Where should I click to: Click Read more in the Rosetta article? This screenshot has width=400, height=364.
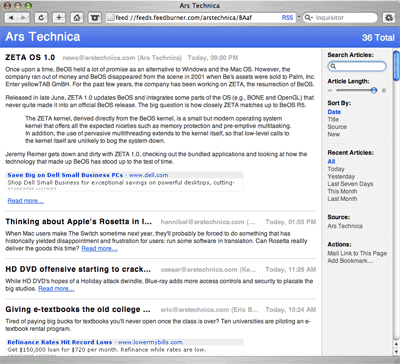point(99,248)
